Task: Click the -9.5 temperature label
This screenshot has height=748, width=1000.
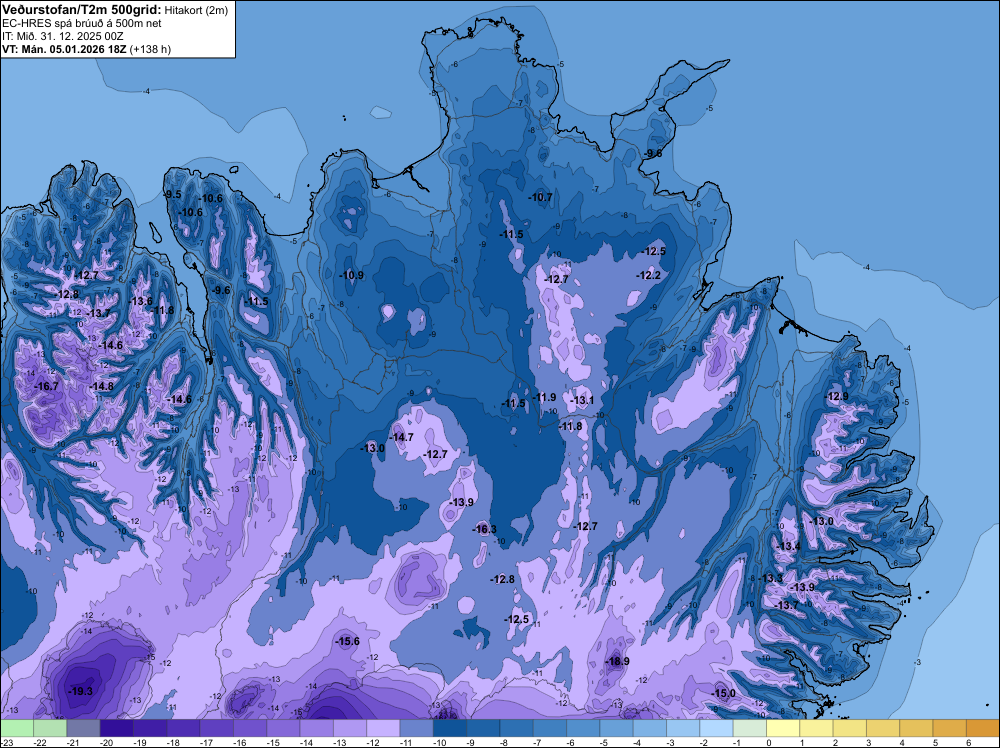Action: [x=173, y=194]
